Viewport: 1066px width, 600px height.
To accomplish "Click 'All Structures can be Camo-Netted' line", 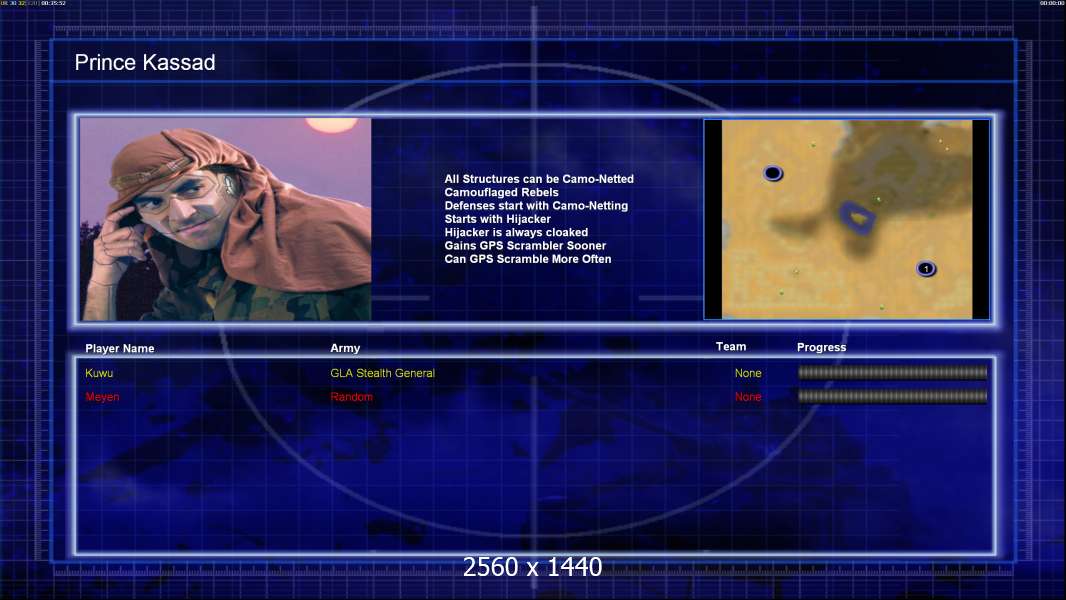I will (539, 179).
